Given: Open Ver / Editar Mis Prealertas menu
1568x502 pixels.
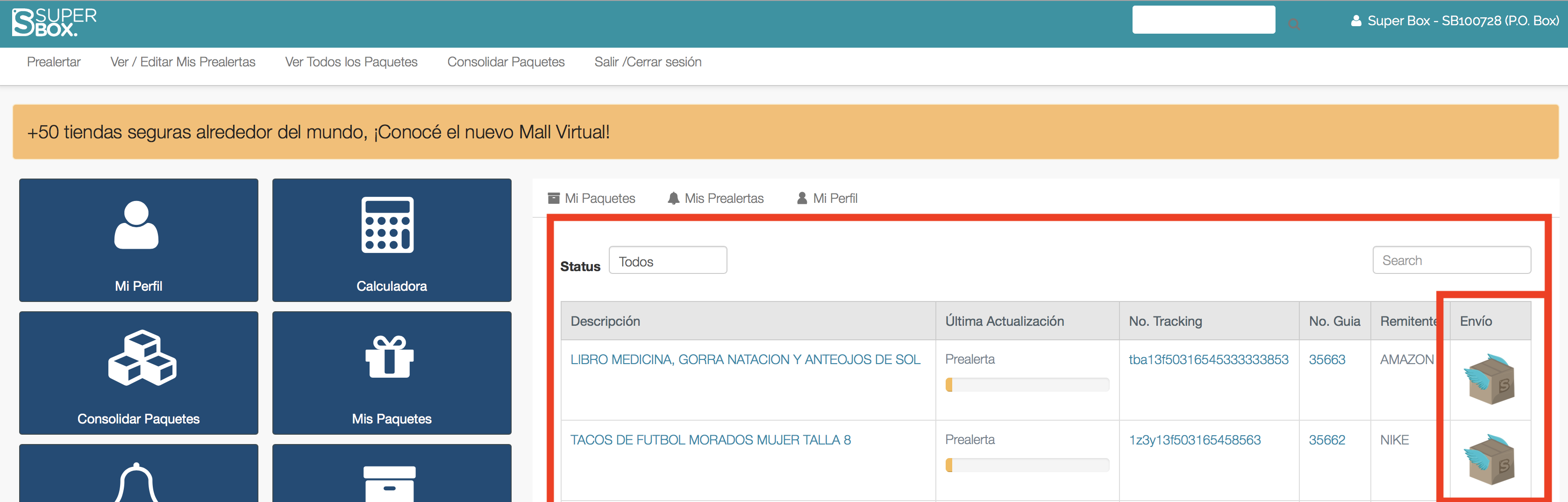Looking at the screenshot, I should point(183,62).
